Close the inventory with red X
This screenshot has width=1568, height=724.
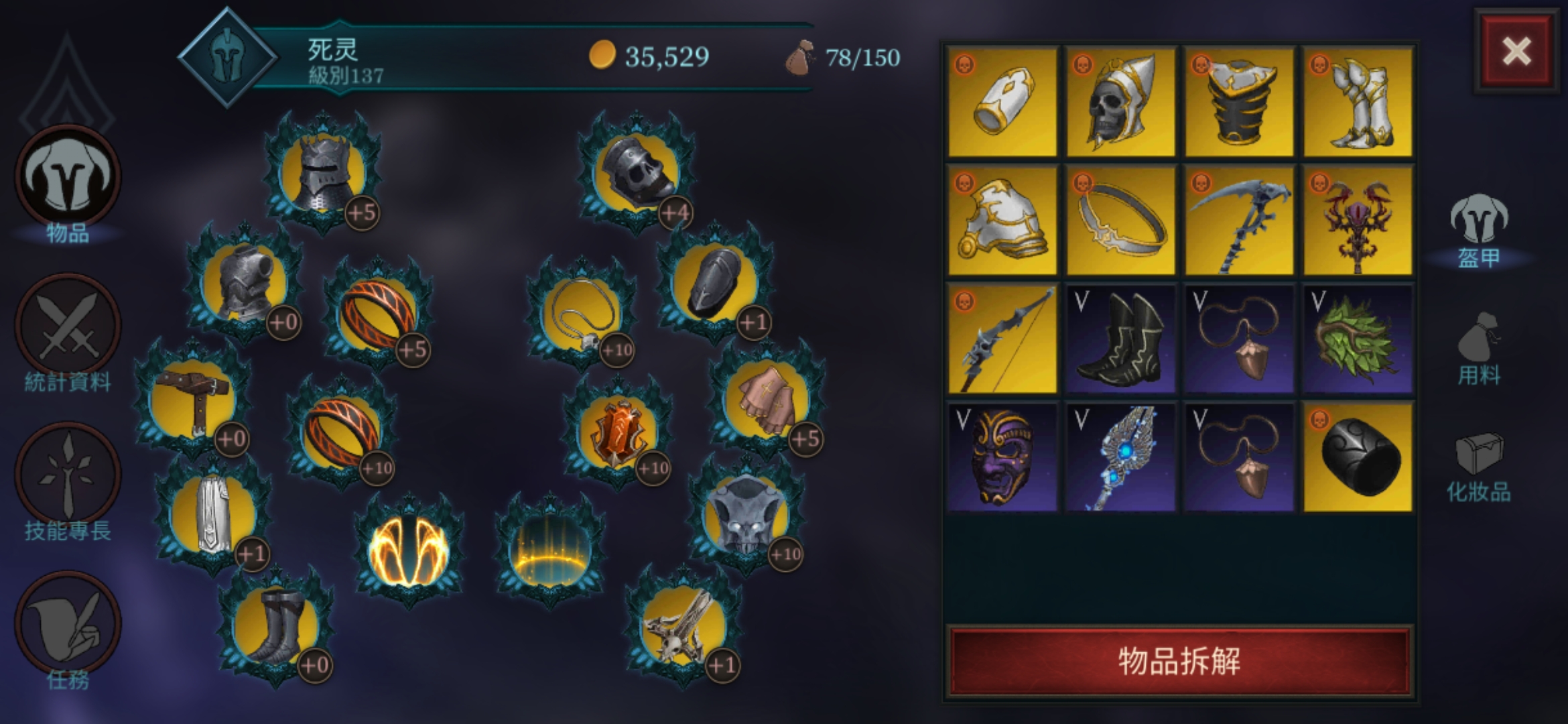[1516, 51]
